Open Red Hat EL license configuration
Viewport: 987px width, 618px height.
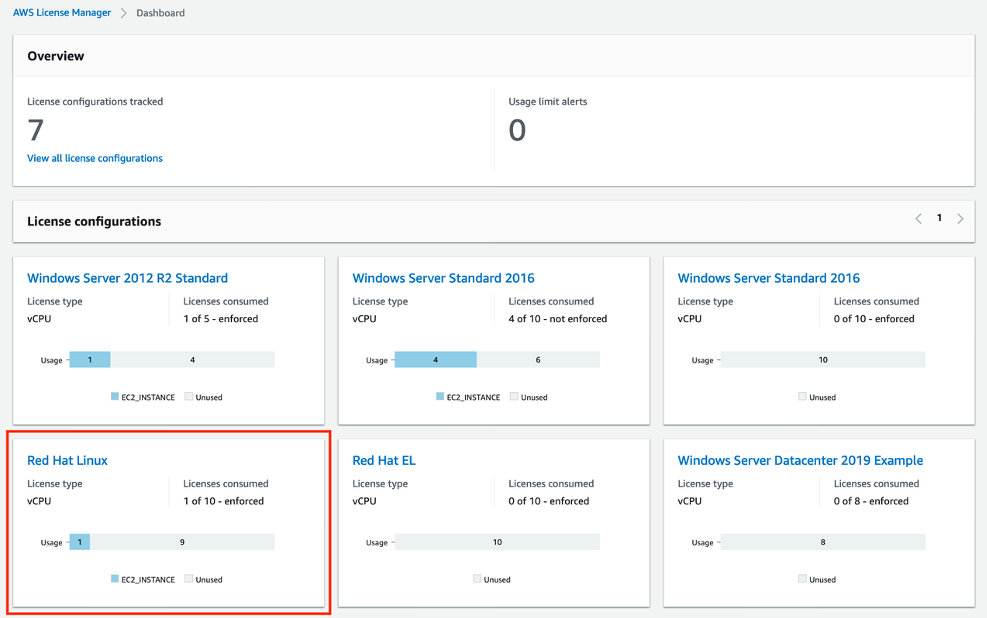(384, 460)
